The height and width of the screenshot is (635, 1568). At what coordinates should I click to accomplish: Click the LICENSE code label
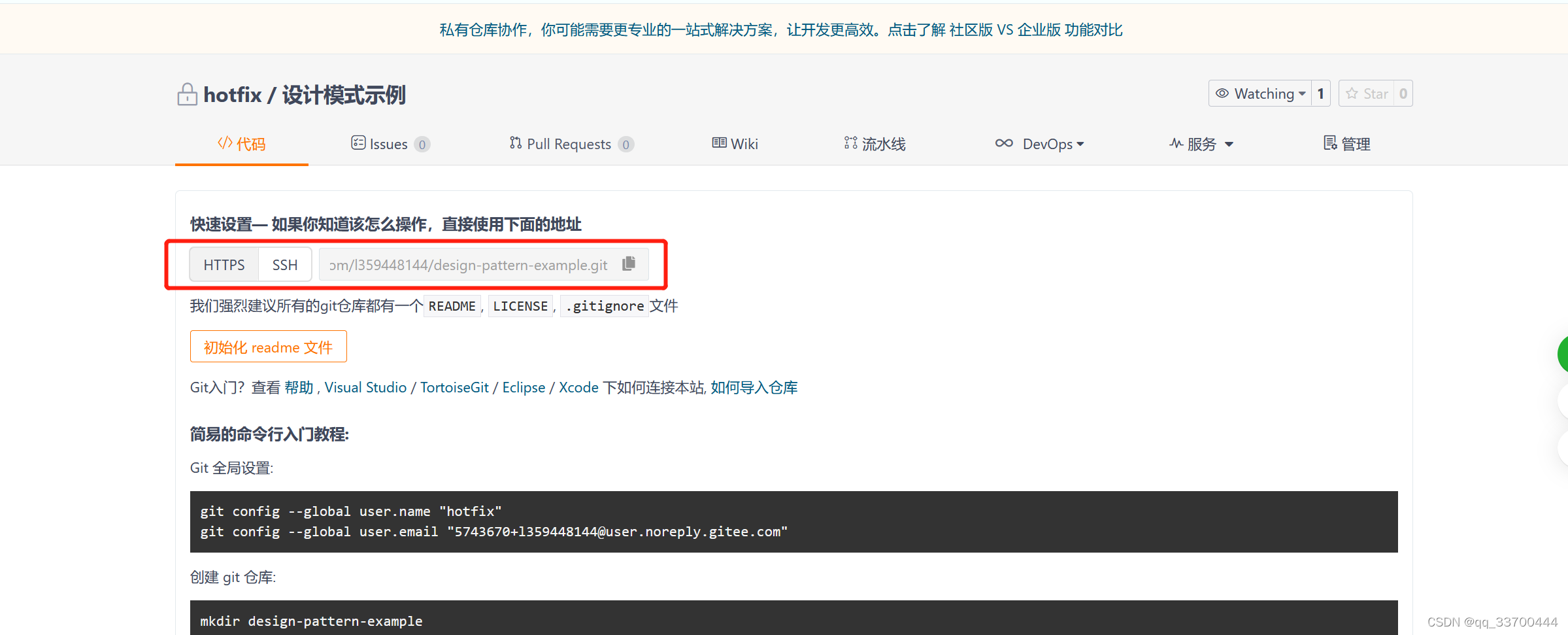coord(520,306)
